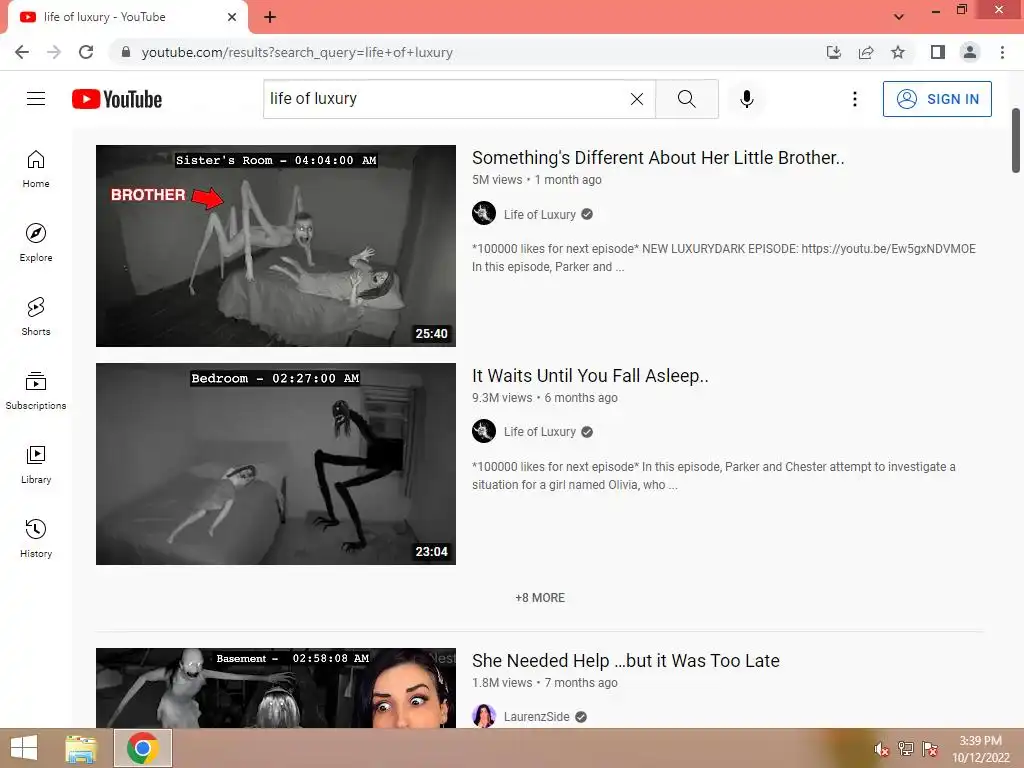The image size is (1024, 768).
Task: Open Chrome profile avatar
Action: (x=970, y=52)
